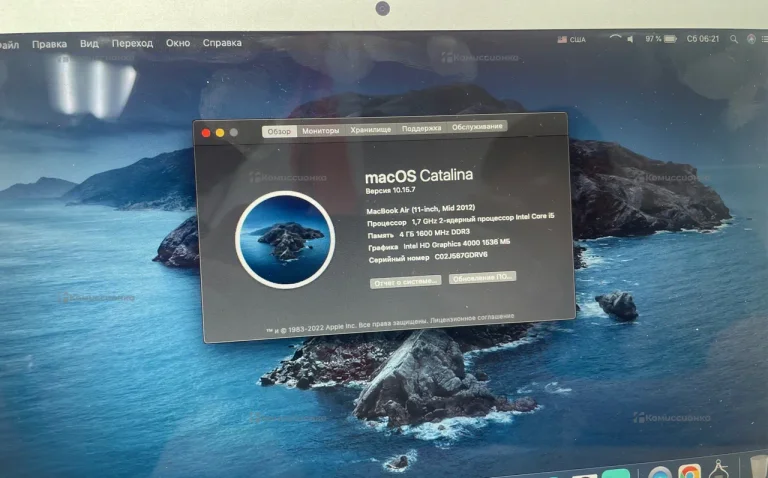Click the Версия 10.15.7 text
The width and height of the screenshot is (768, 478).
point(390,190)
